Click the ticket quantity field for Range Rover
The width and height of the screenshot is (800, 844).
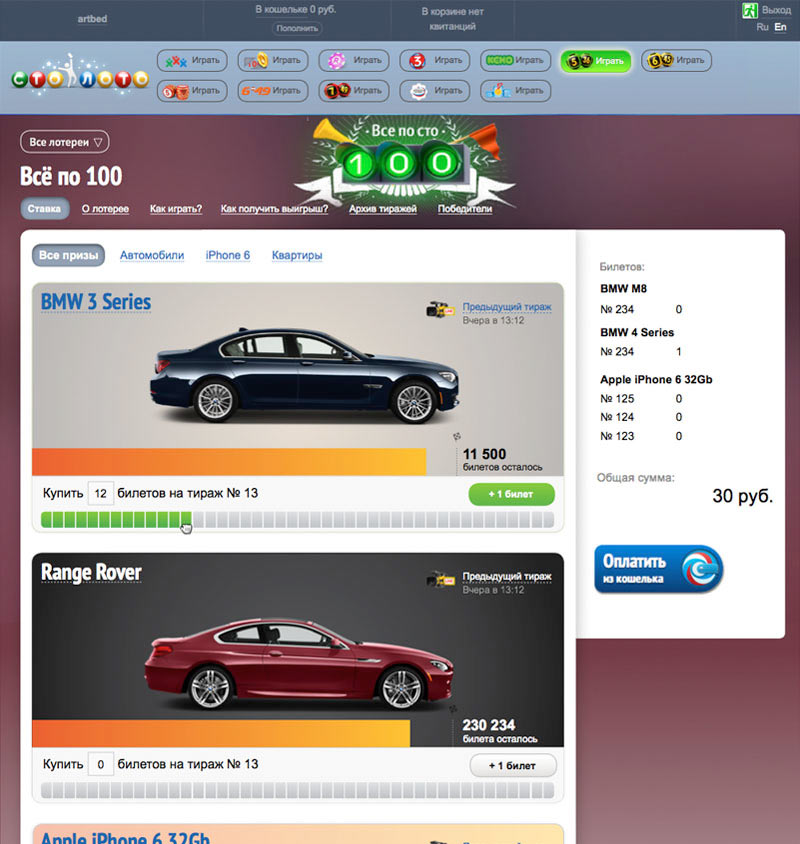click(x=101, y=765)
